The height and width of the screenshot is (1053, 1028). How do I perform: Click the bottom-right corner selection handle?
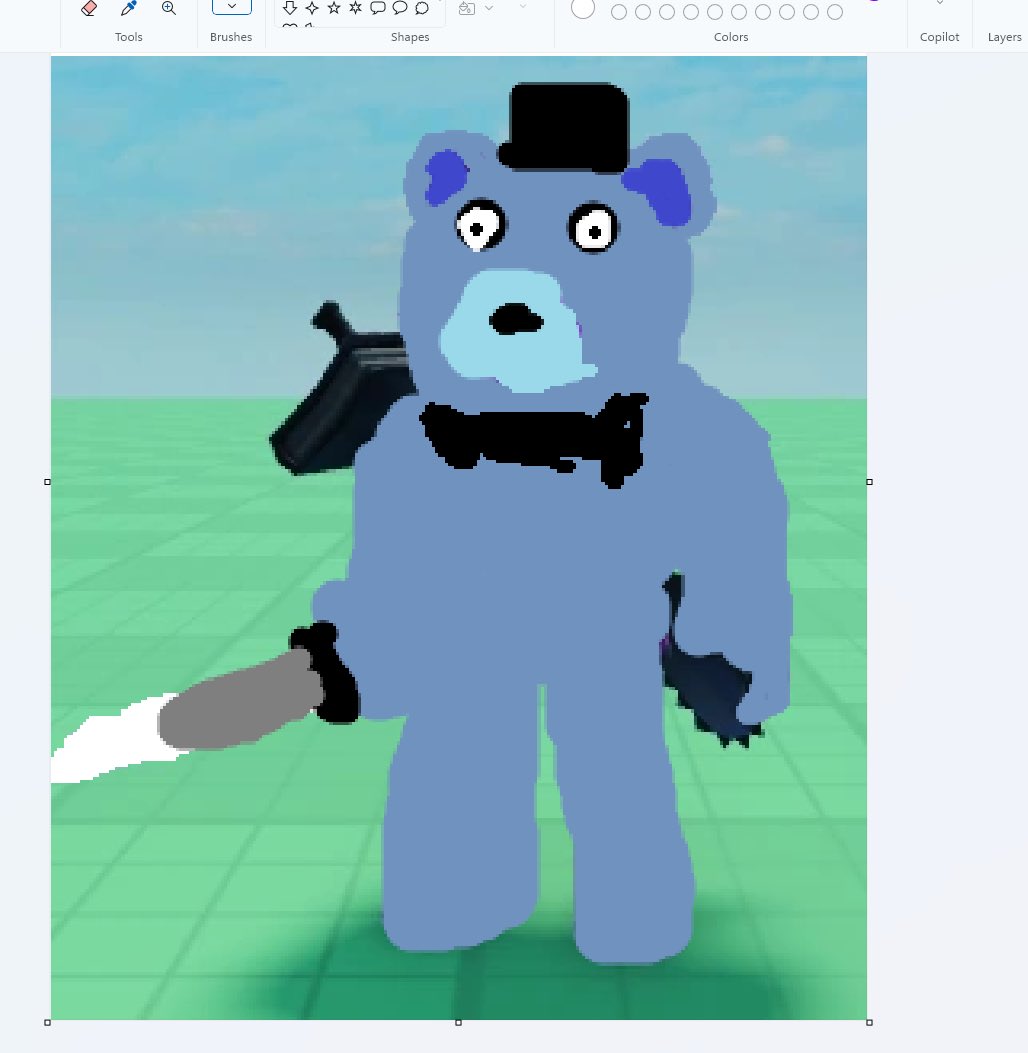tap(870, 1022)
